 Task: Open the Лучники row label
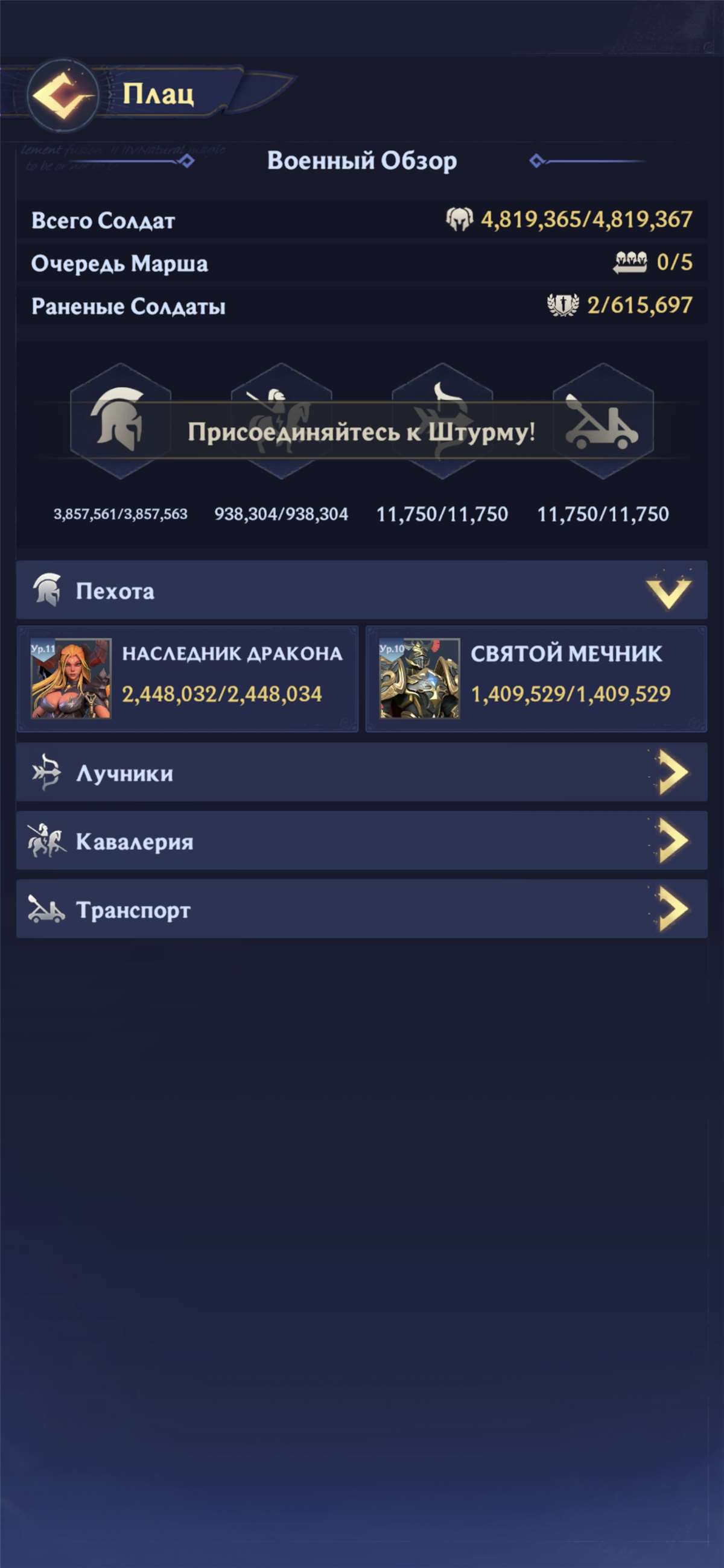pos(124,773)
